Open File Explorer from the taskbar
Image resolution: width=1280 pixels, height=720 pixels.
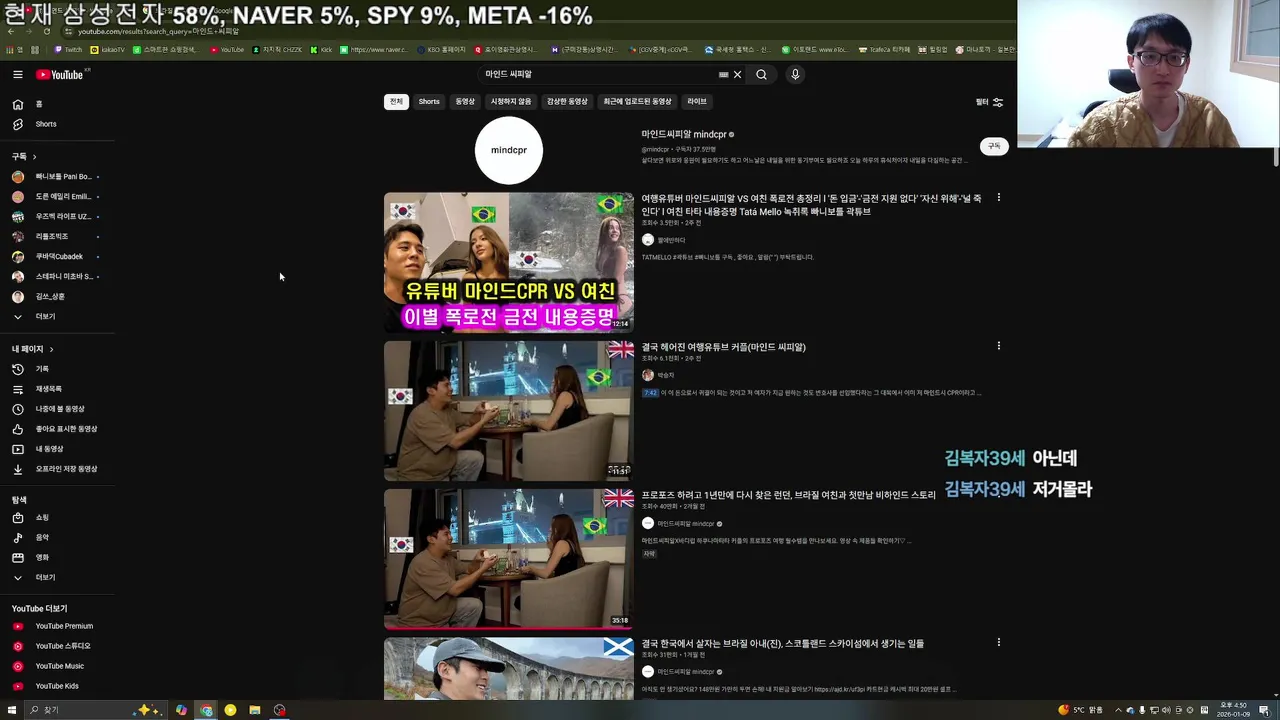tap(255, 710)
